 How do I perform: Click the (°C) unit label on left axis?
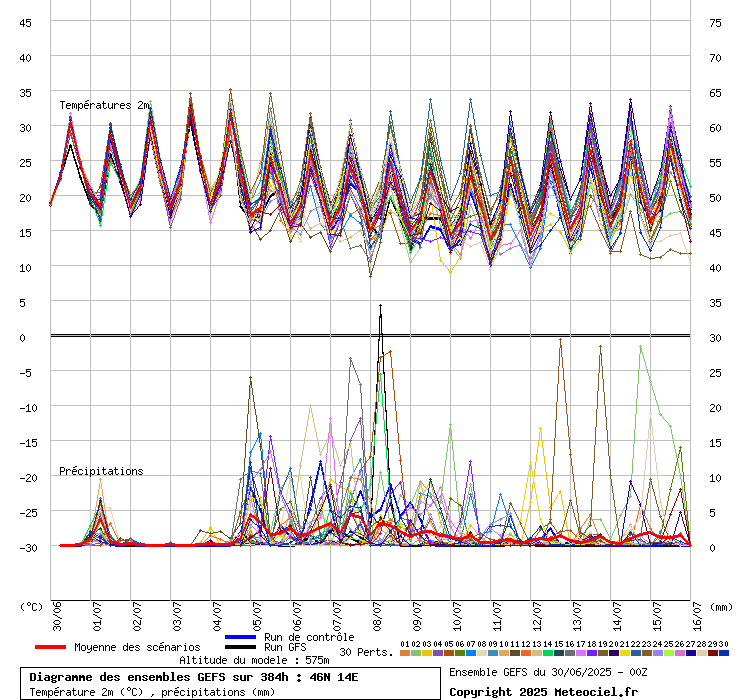pos(32,606)
